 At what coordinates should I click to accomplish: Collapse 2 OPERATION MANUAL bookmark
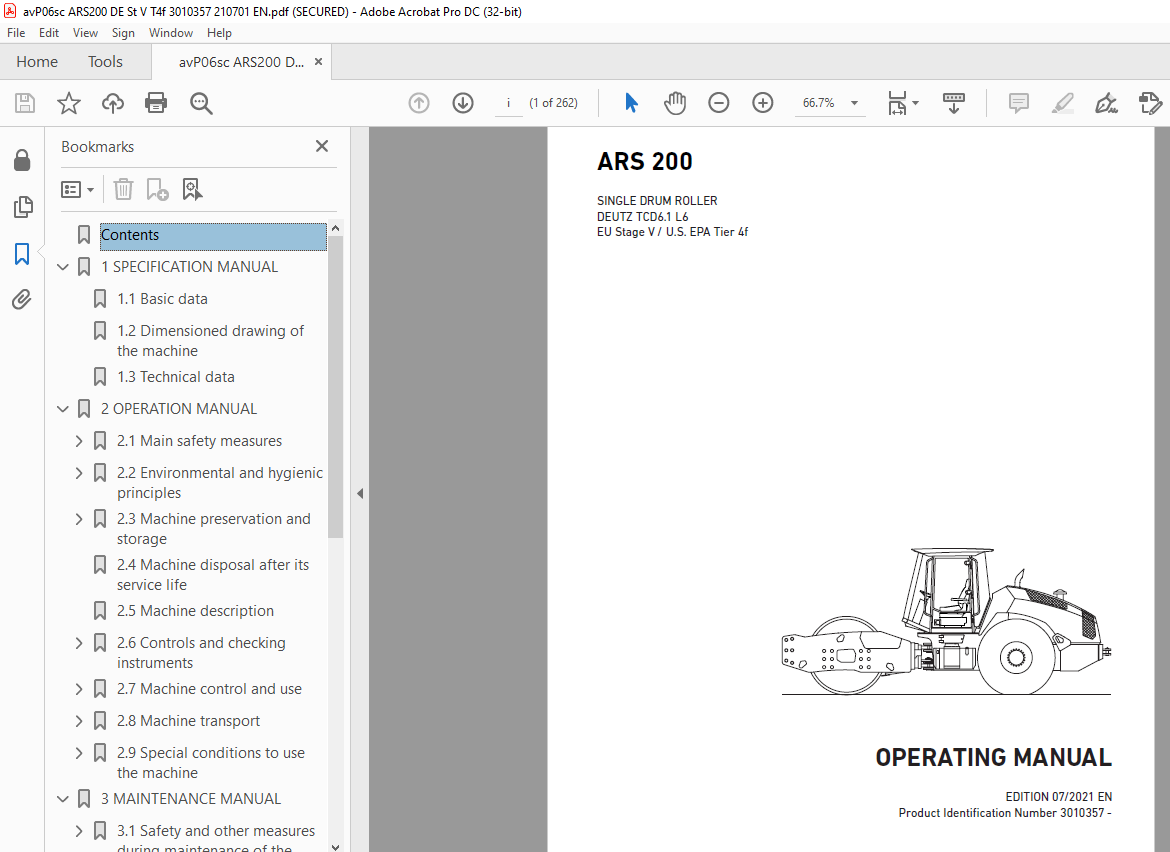point(63,409)
